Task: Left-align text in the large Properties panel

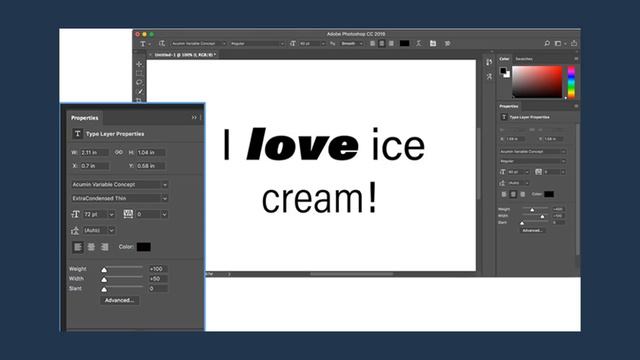Action: click(x=78, y=247)
